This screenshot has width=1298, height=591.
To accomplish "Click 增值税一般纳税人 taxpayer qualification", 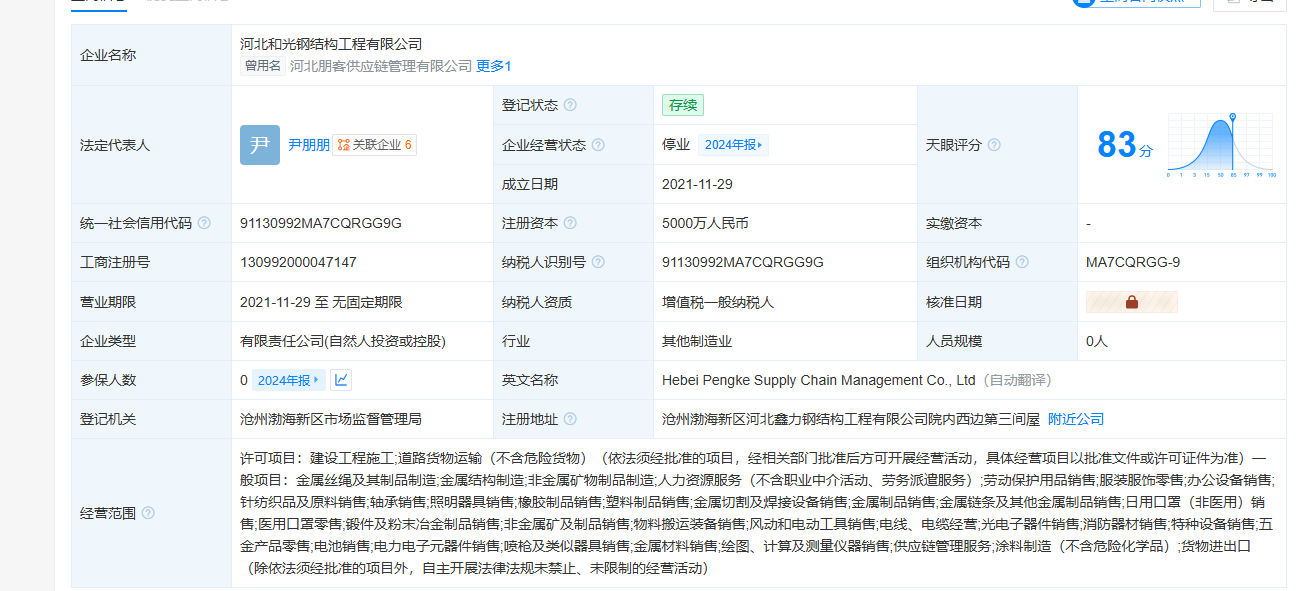I will pyautogui.click(x=718, y=302).
